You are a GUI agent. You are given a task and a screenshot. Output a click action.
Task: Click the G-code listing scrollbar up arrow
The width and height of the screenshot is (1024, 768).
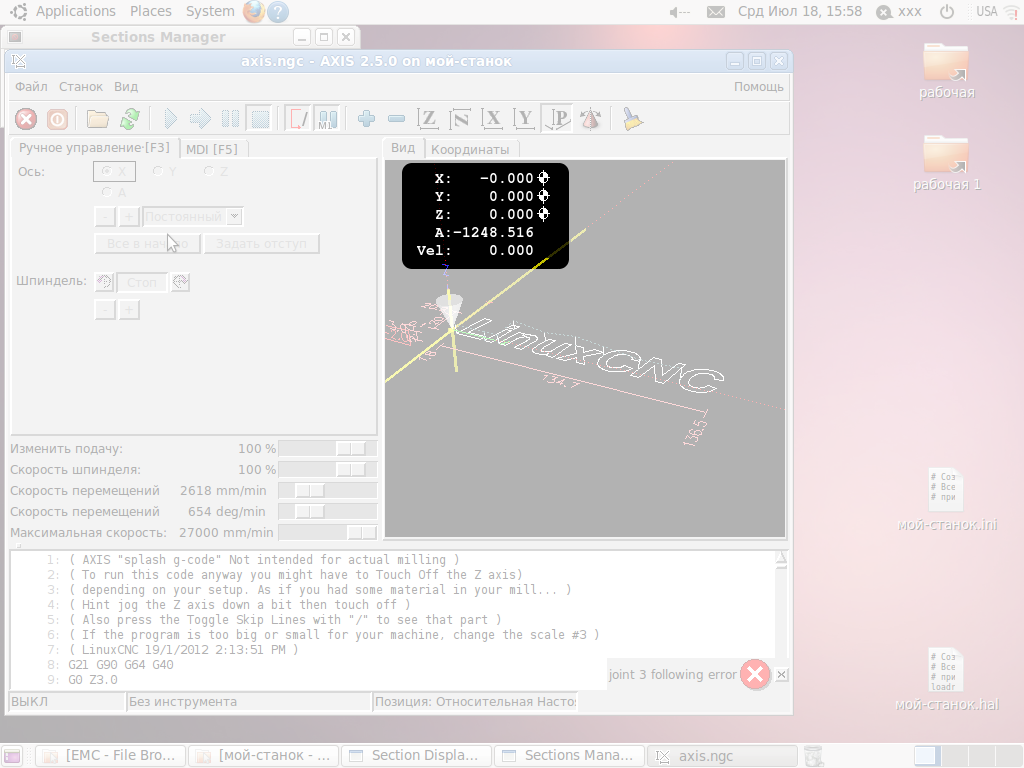click(781, 558)
